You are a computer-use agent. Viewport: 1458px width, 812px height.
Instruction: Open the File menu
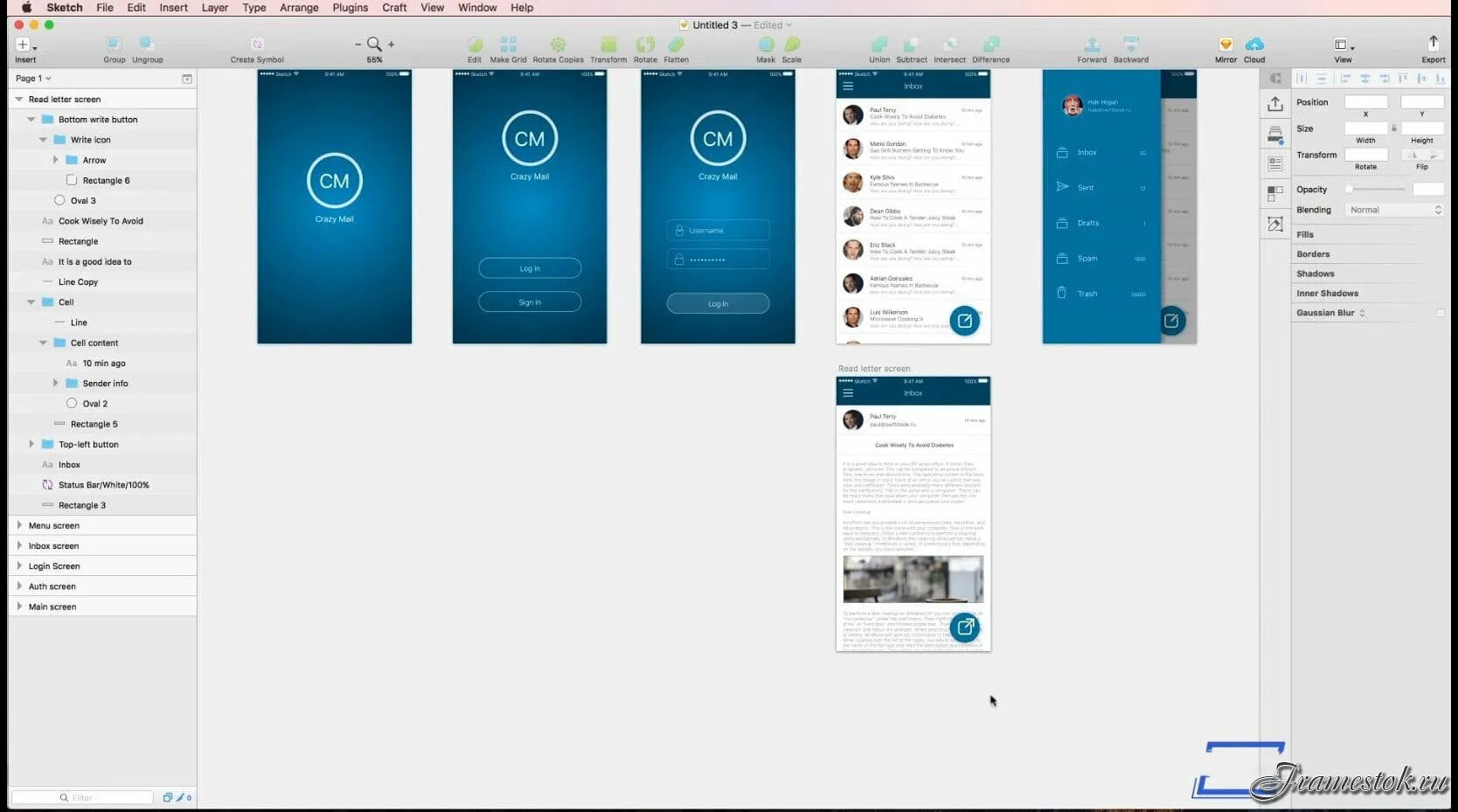click(105, 8)
